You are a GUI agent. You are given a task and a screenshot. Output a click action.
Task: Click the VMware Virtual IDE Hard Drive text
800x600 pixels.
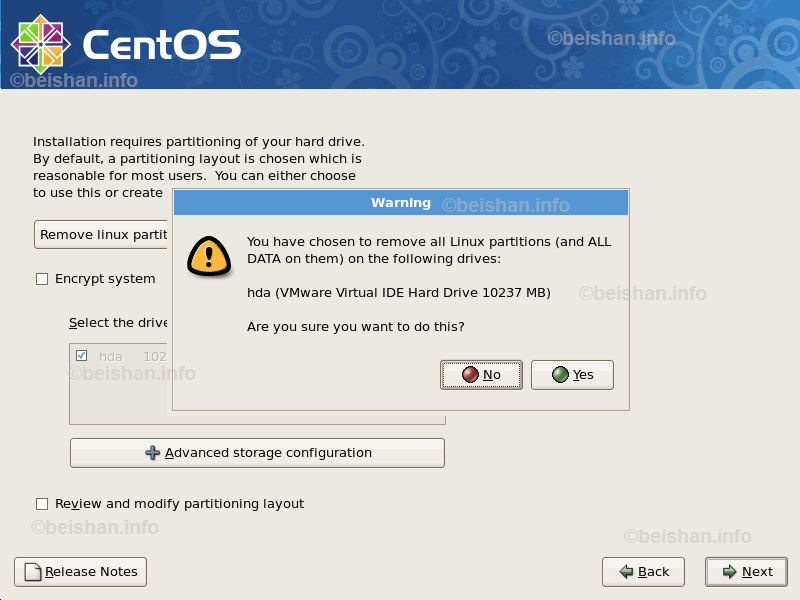(x=399, y=293)
